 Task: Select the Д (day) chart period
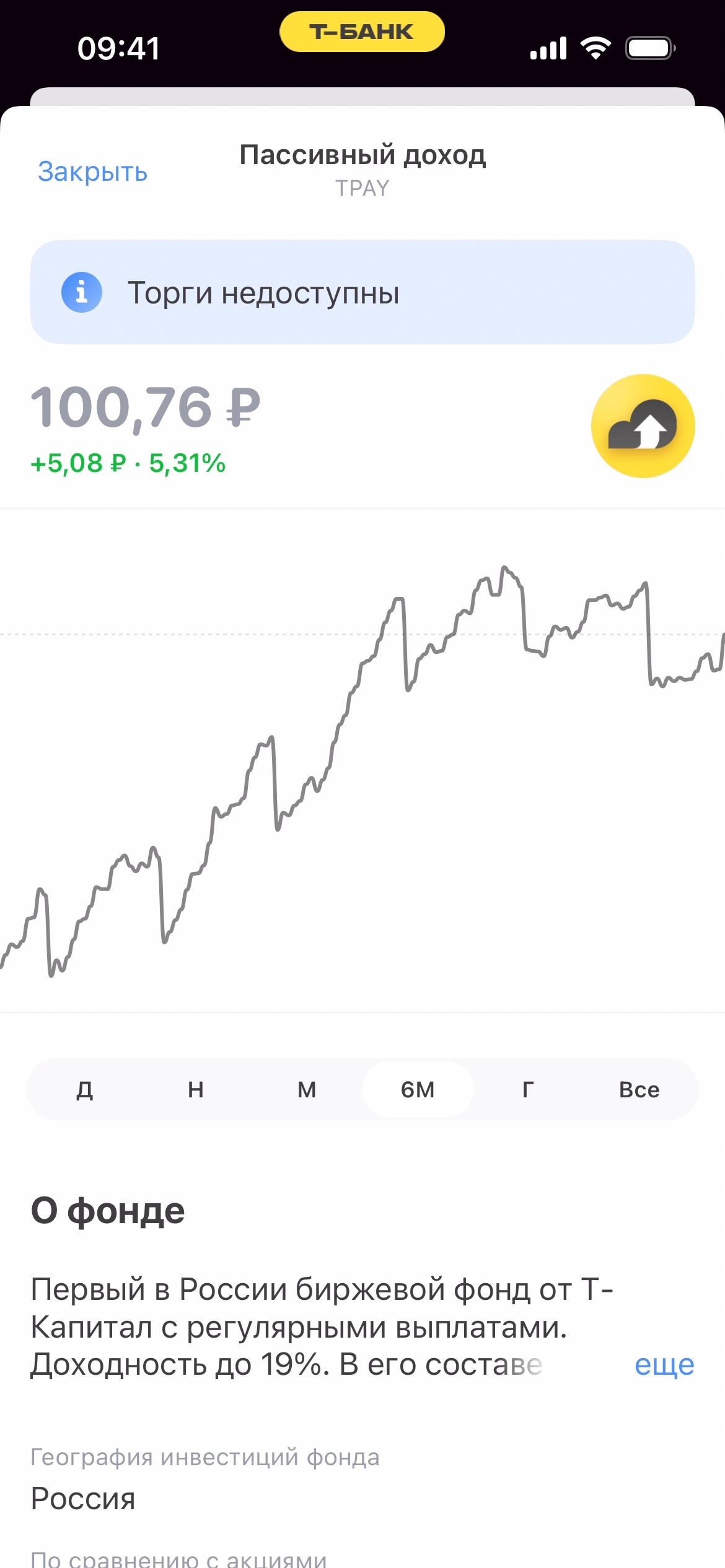point(85,1089)
